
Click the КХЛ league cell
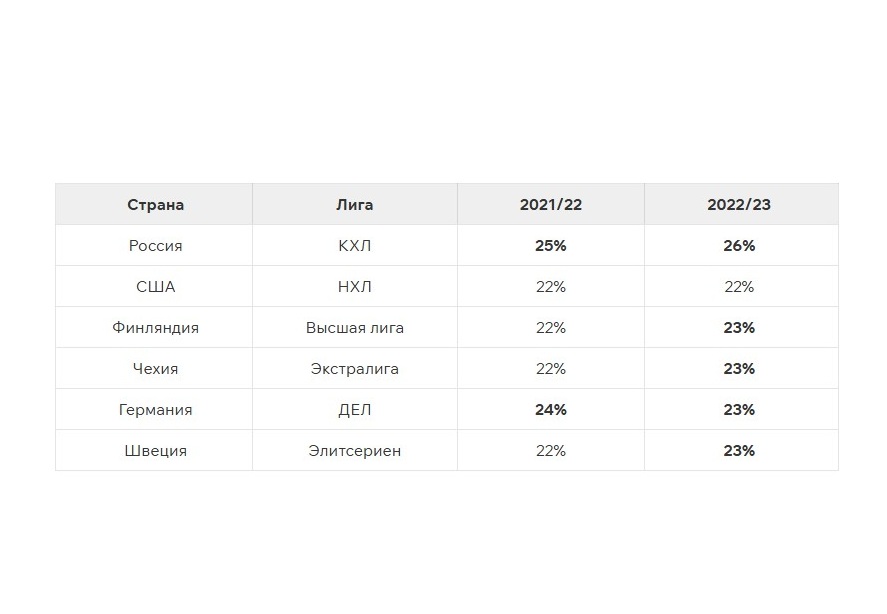pyautogui.click(x=355, y=246)
